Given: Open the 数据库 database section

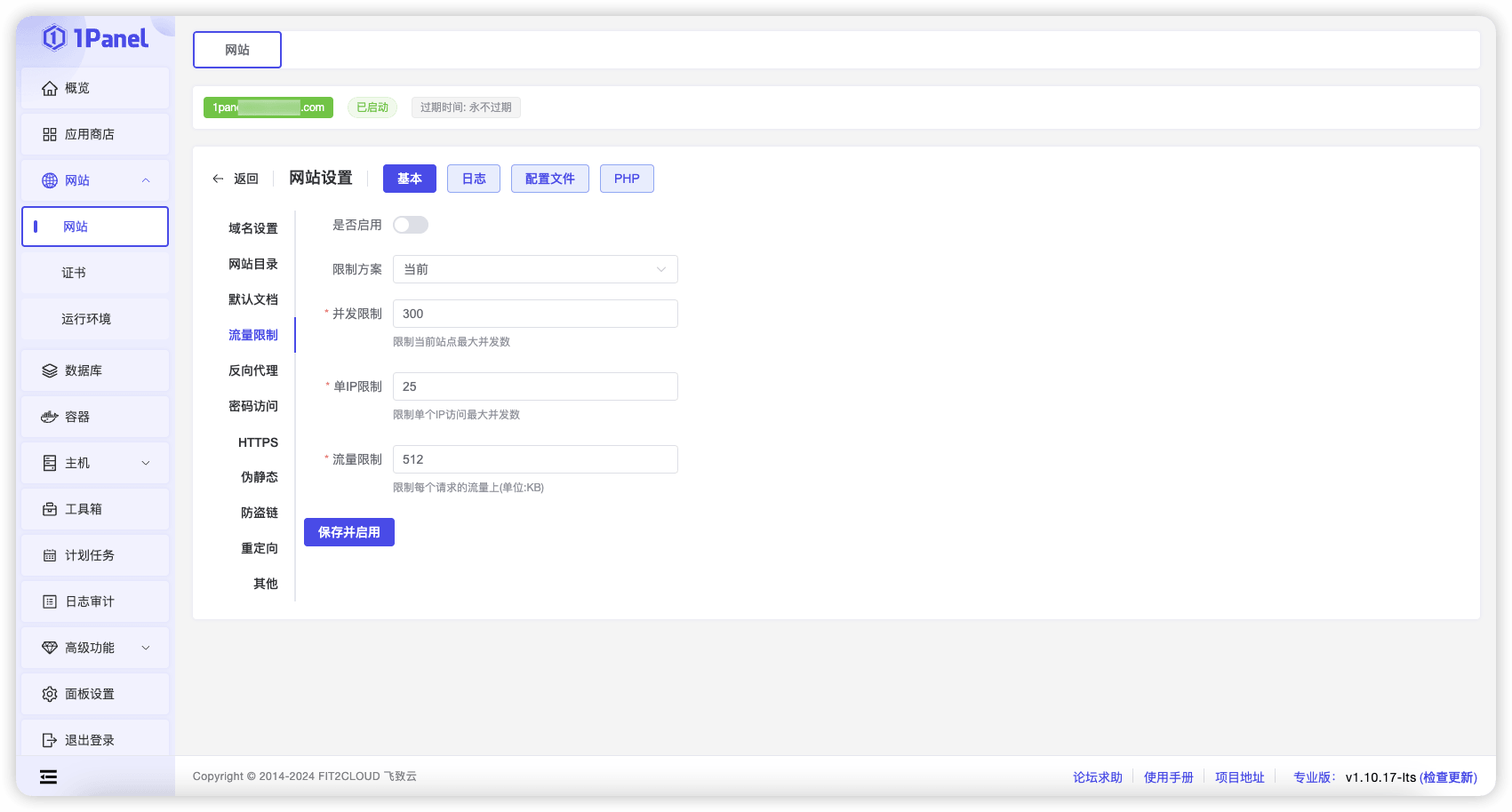Looking at the screenshot, I should [x=82, y=370].
